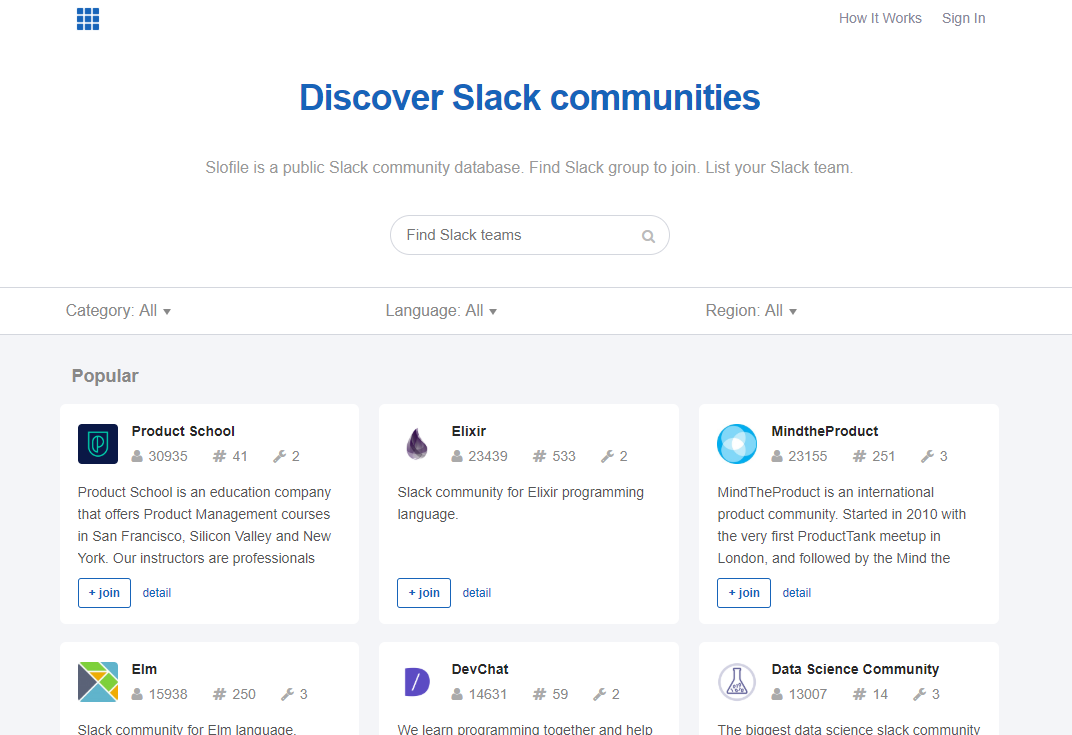The height and width of the screenshot is (735, 1072).
Task: Click the Slofile tagline text
Action: (529, 168)
